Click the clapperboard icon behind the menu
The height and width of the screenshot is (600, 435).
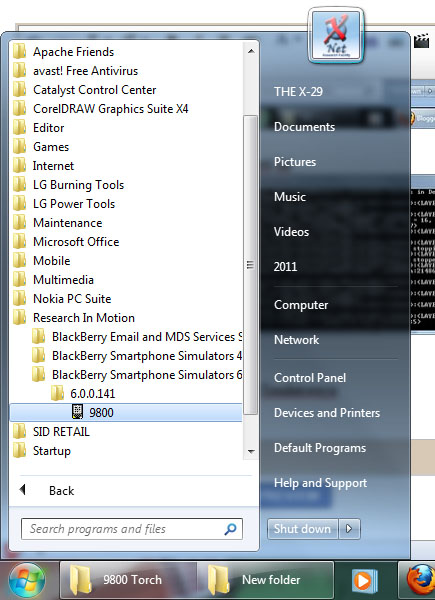pyautogui.click(x=422, y=40)
